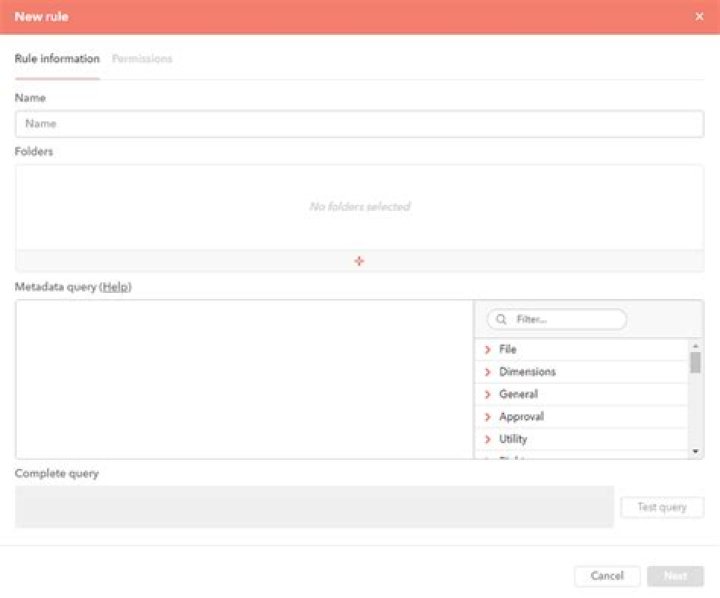
Task: Click the scroll up arrow in metadata list
Action: point(695,345)
